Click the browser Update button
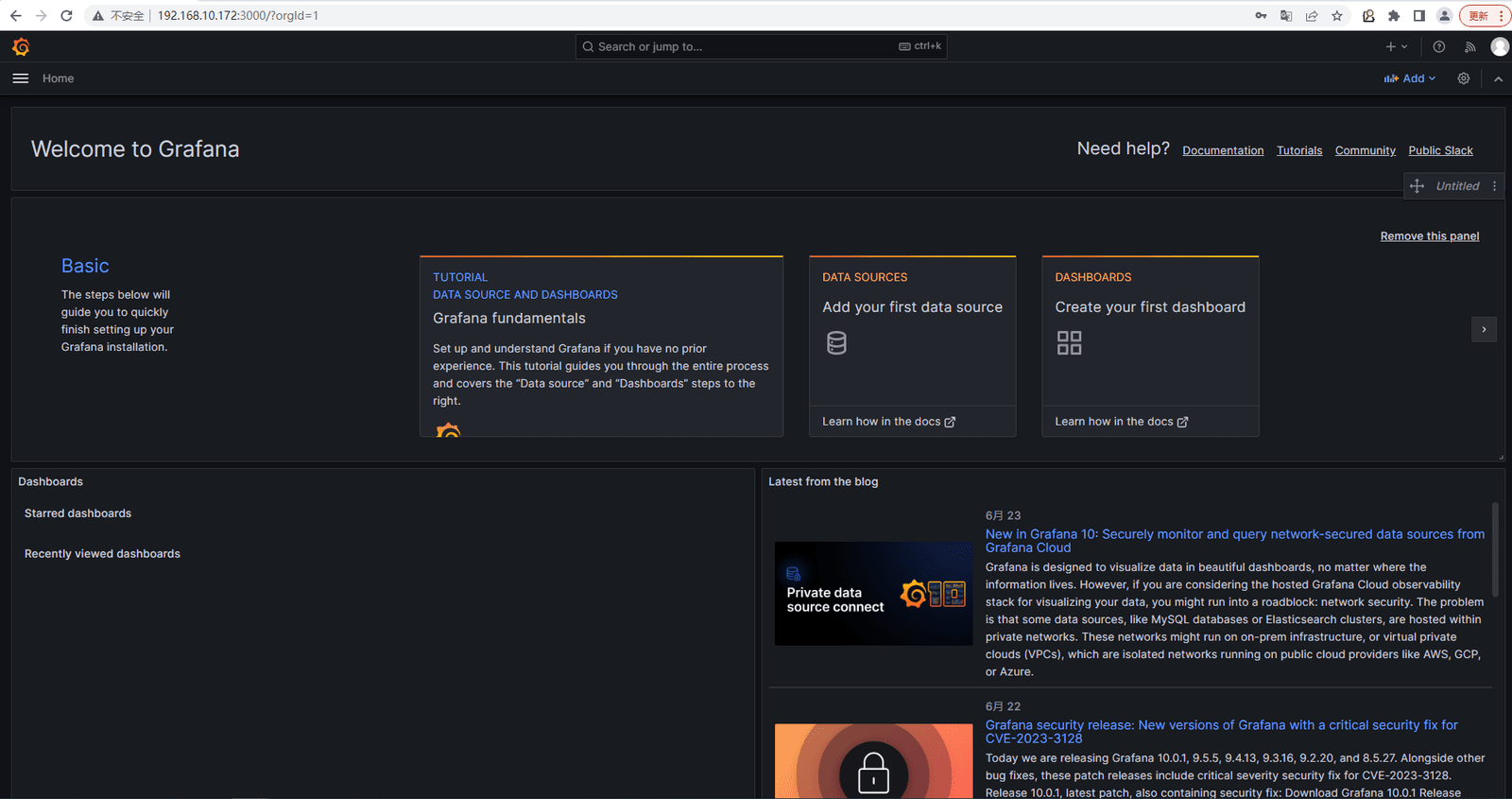1512x799 pixels. (1485, 15)
